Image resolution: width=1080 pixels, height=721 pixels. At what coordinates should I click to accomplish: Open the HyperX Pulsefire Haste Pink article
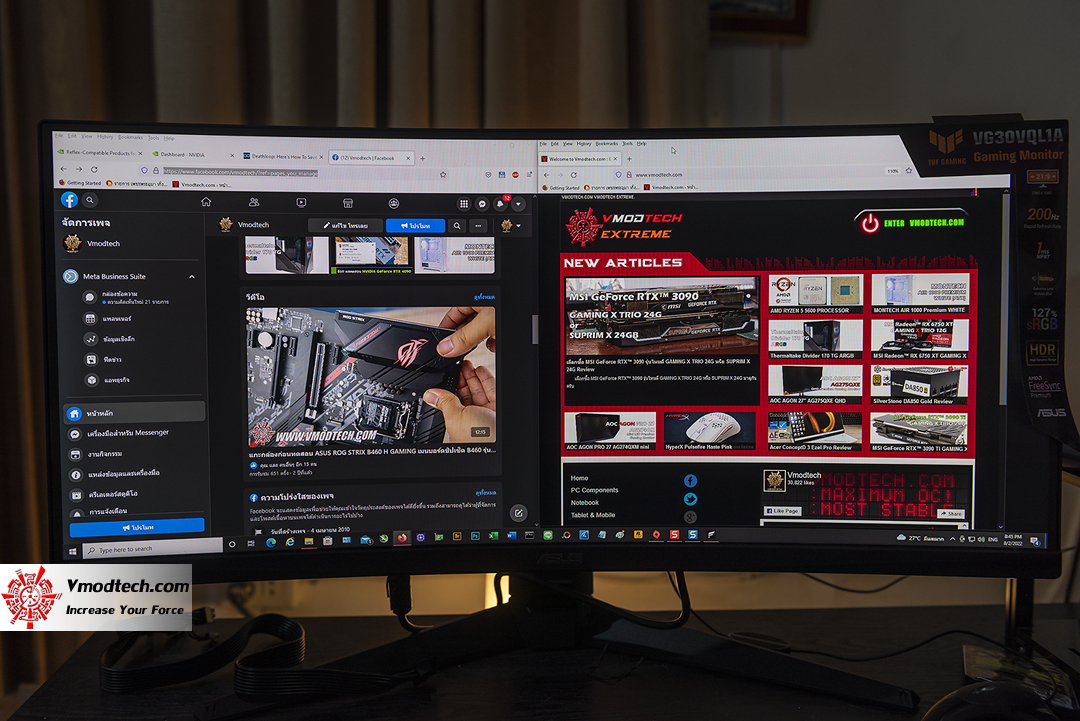(x=709, y=431)
